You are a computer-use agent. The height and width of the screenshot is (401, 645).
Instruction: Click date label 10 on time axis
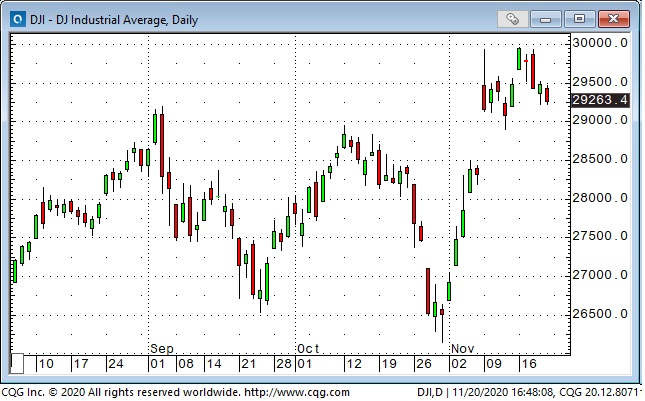pyautogui.click(x=46, y=364)
